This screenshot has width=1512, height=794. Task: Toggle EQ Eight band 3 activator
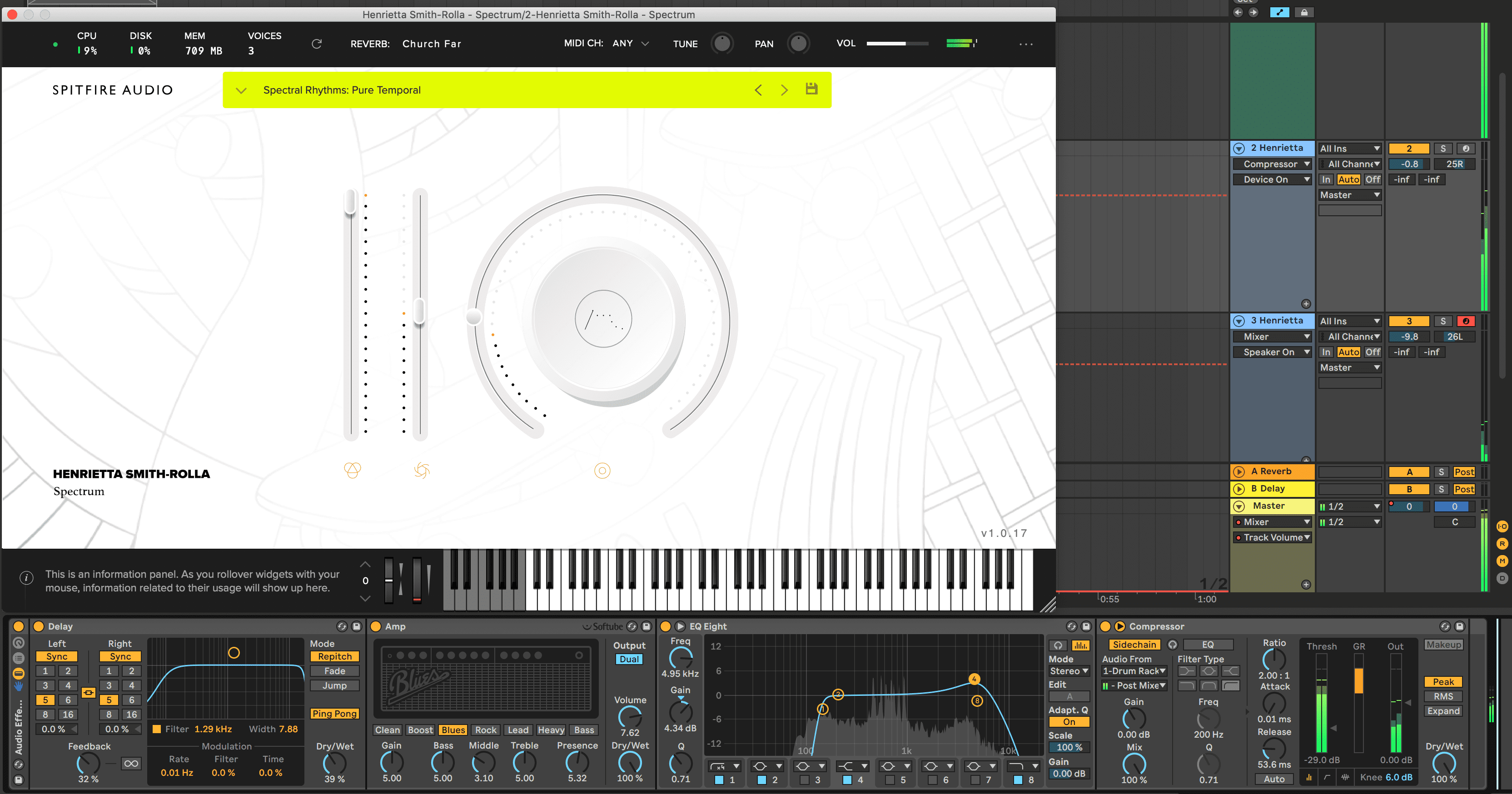804,780
